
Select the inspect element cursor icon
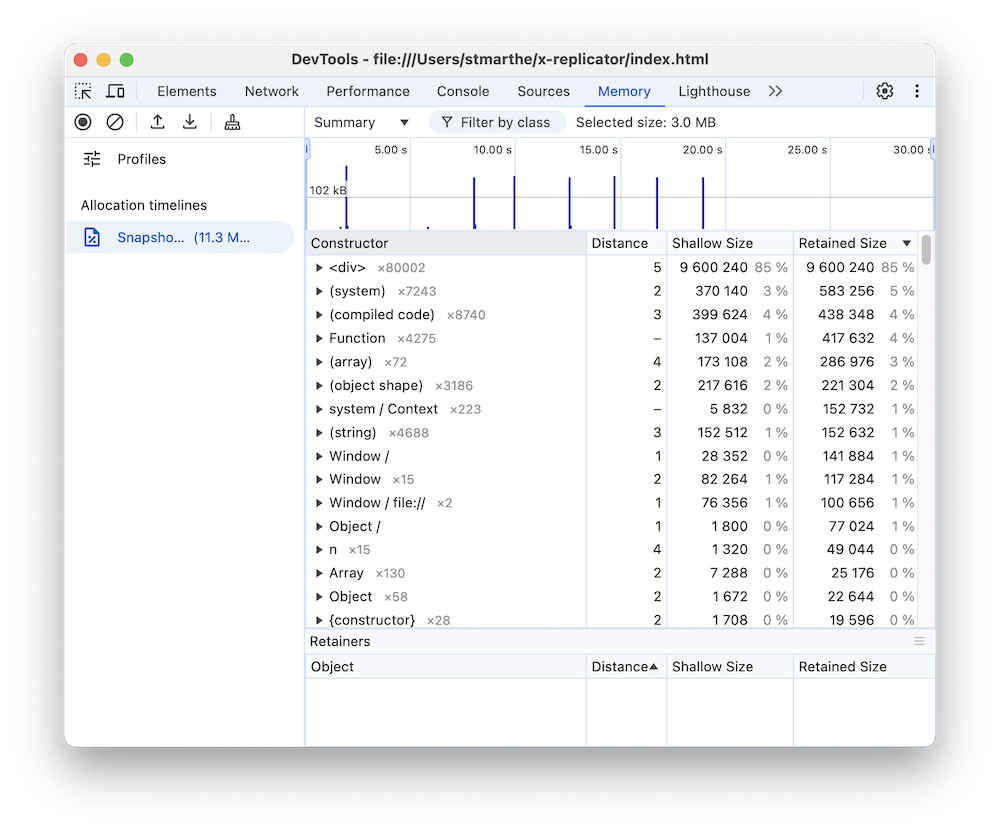[84, 91]
